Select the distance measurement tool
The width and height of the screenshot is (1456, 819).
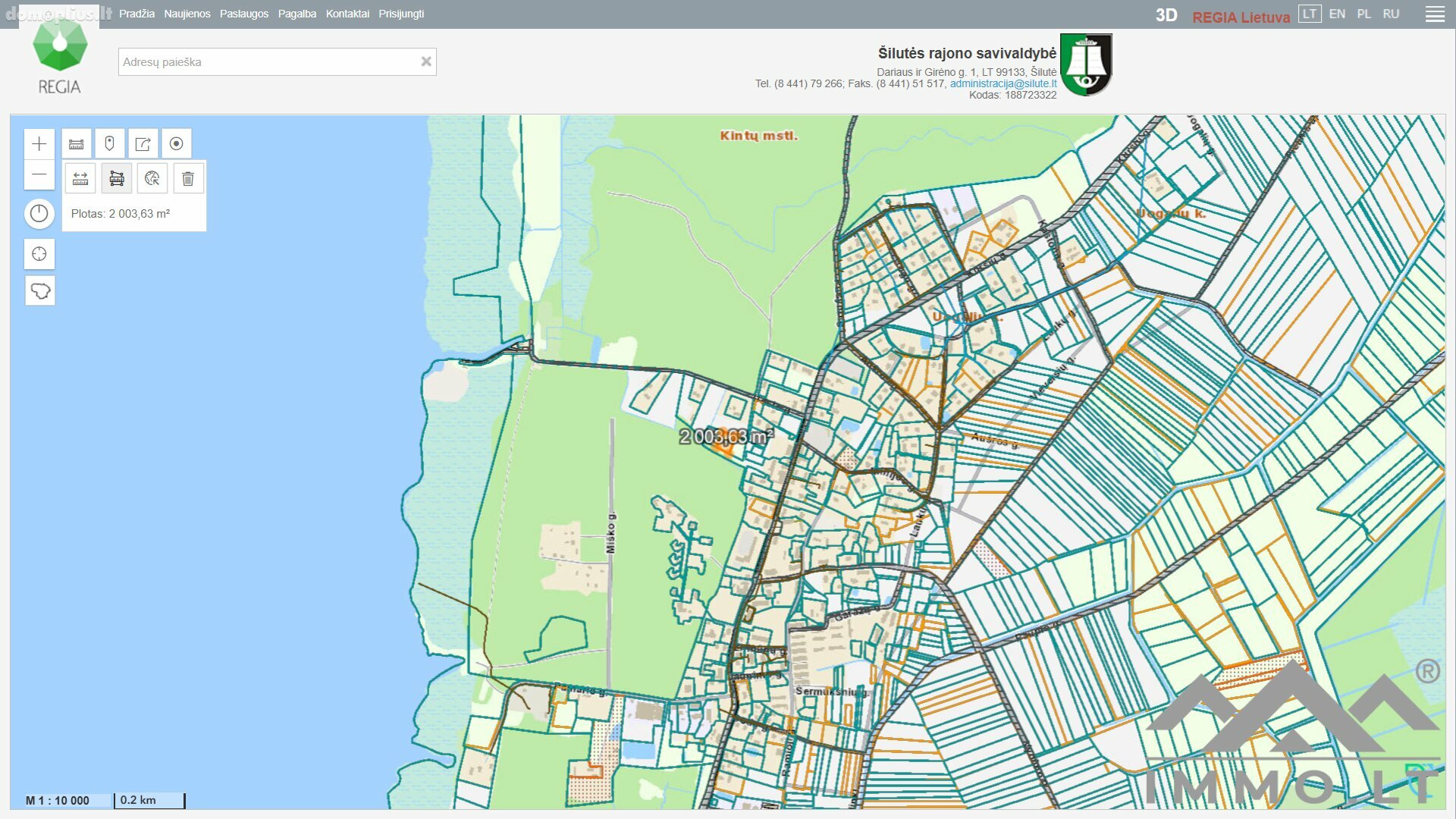pyautogui.click(x=80, y=179)
